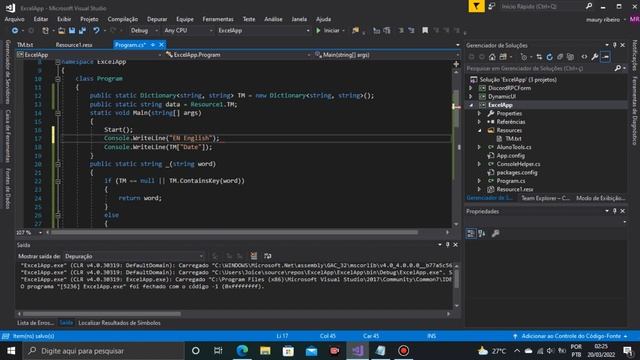Toggle word wrap in the output panel
The height and width of the screenshot is (360, 640).
coord(267,256)
